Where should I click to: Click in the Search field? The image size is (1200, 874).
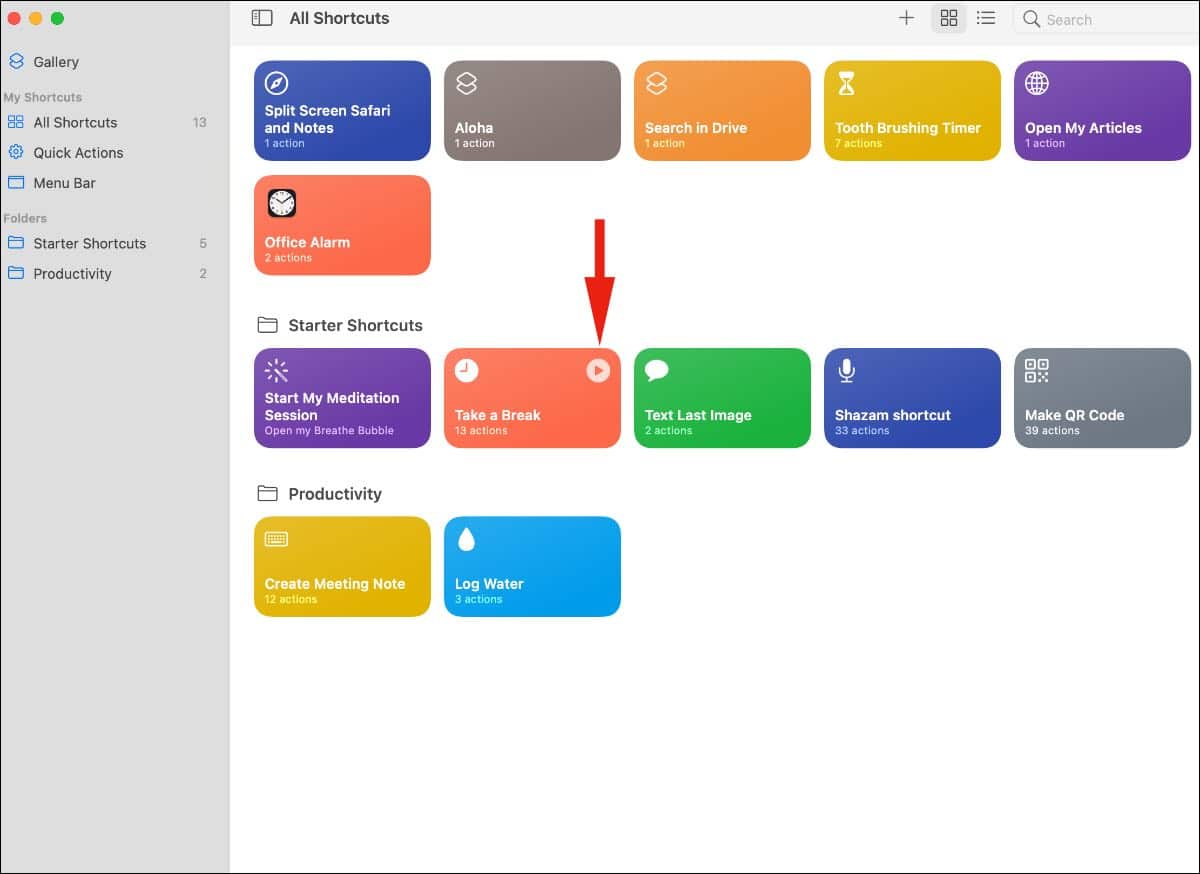click(1110, 19)
